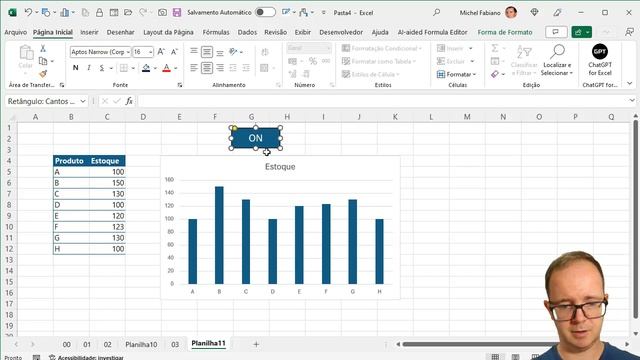Image resolution: width=640 pixels, height=360 pixels.
Task: Click Accessibility: investigate in the status bar
Action: coord(87,357)
